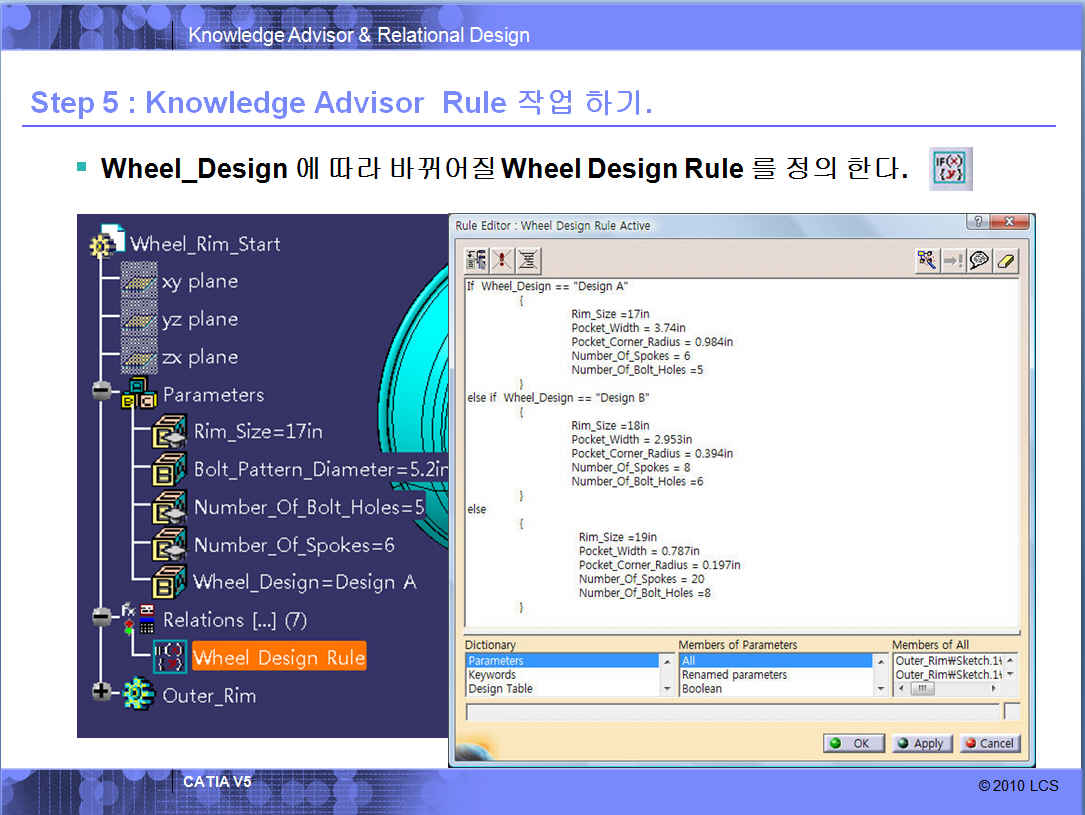The height and width of the screenshot is (815, 1085).
Task: Click the wizard wand icon in Rule Editor
Action: [x=927, y=261]
